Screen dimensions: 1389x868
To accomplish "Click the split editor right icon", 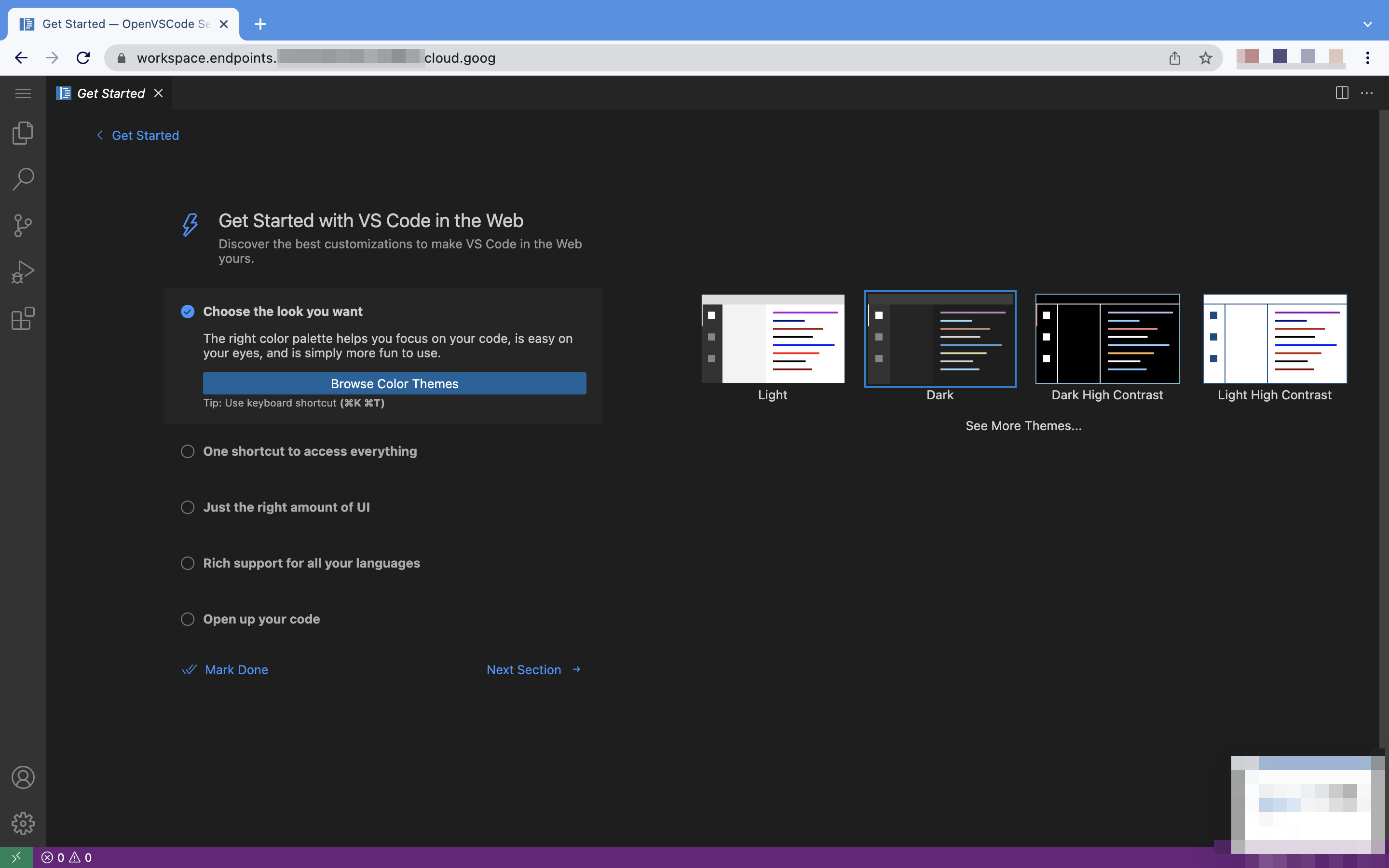I will pyautogui.click(x=1341, y=93).
